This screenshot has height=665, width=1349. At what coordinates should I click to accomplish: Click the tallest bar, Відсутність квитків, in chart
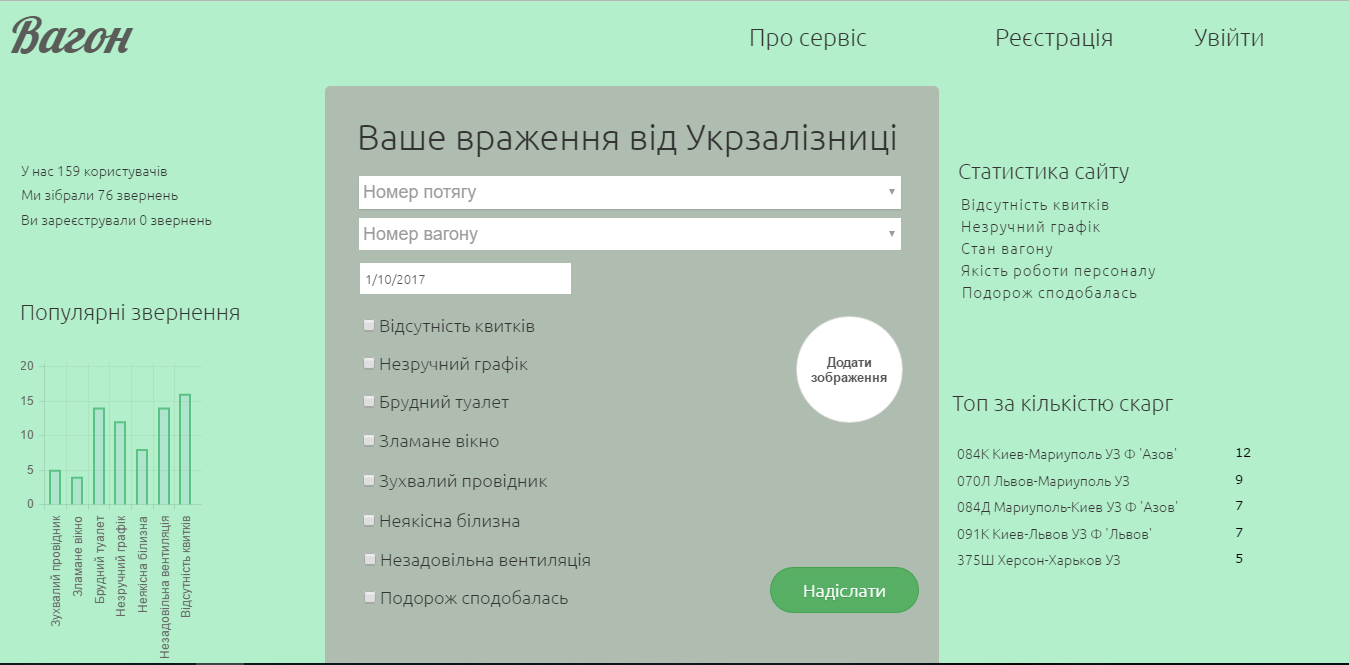(x=185, y=450)
